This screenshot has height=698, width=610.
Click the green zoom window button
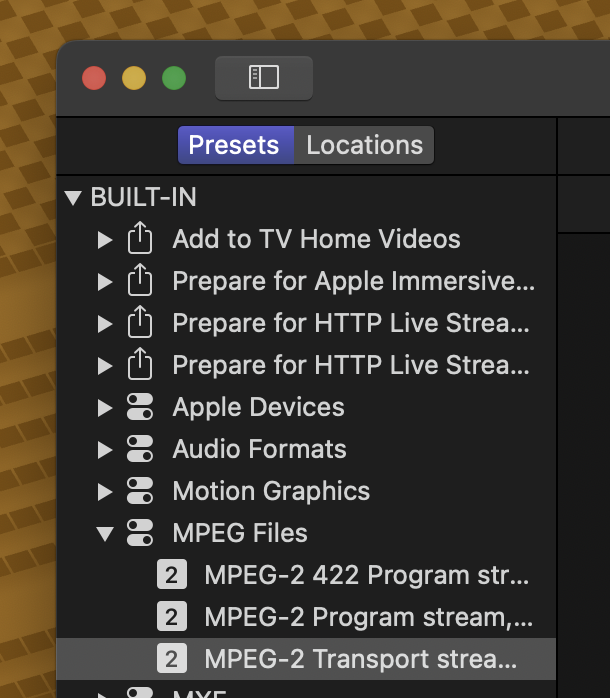click(174, 78)
